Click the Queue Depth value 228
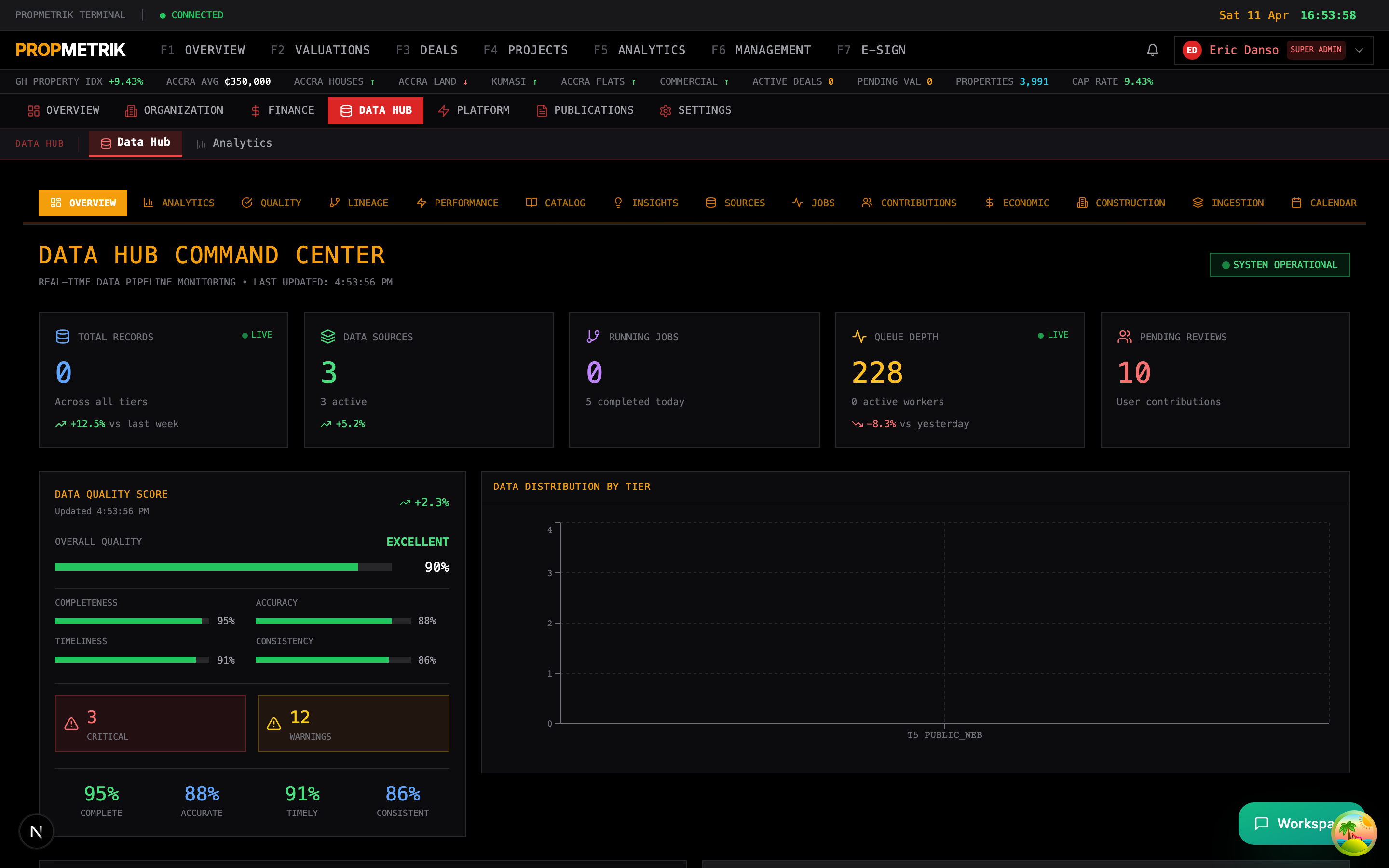1389x868 pixels. coord(878,373)
